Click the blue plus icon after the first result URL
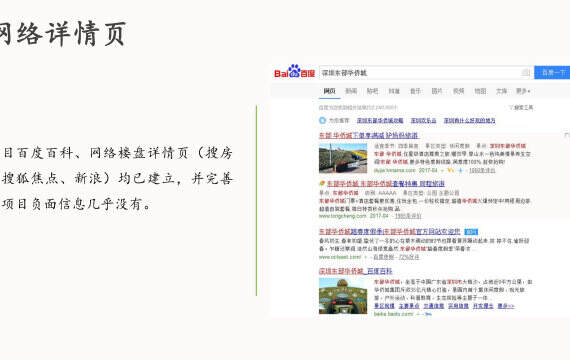This screenshot has height=360, width=570. (461, 170)
